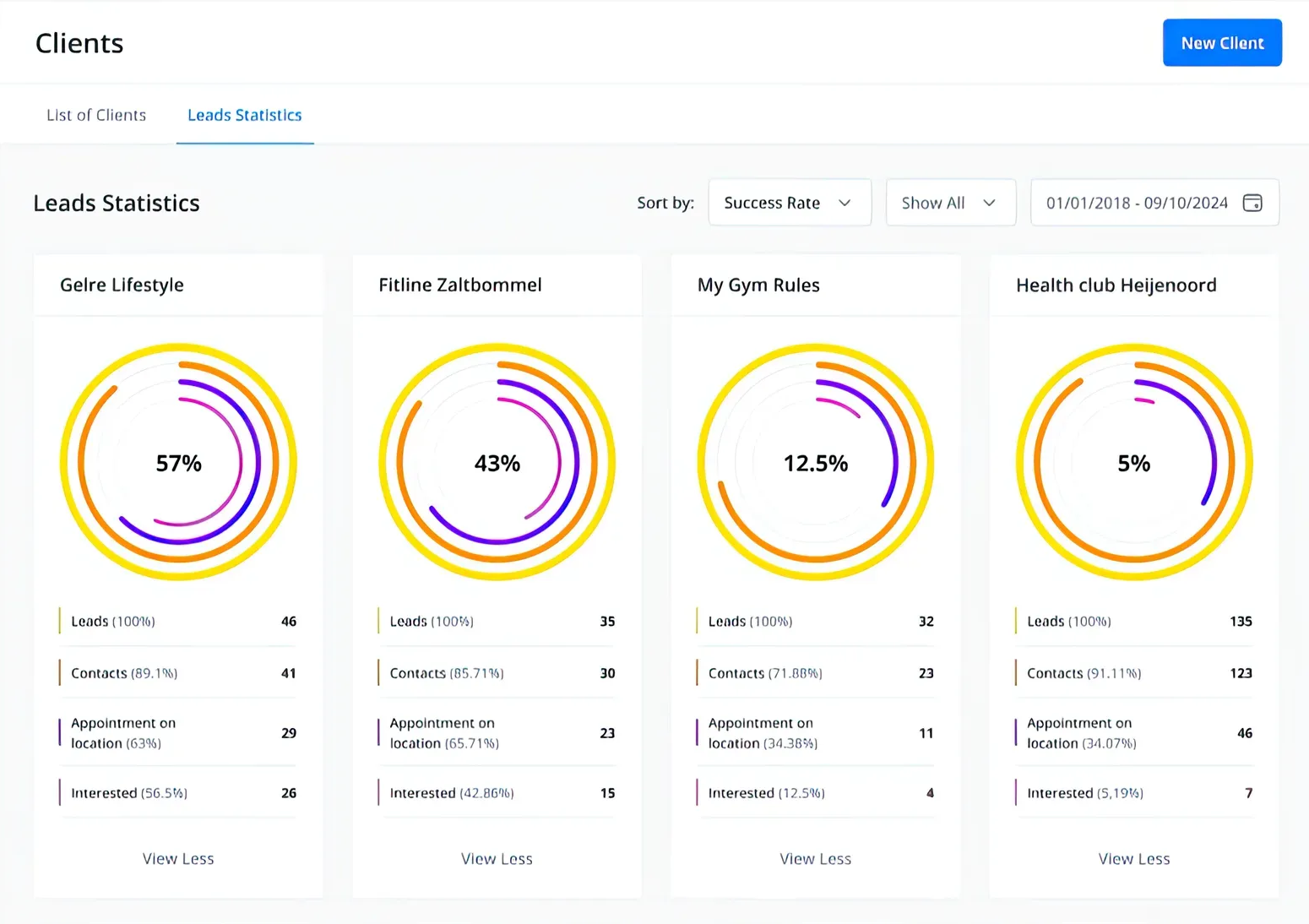
Task: Collapse Gelre Lifestyle details via View Less
Action: [178, 858]
